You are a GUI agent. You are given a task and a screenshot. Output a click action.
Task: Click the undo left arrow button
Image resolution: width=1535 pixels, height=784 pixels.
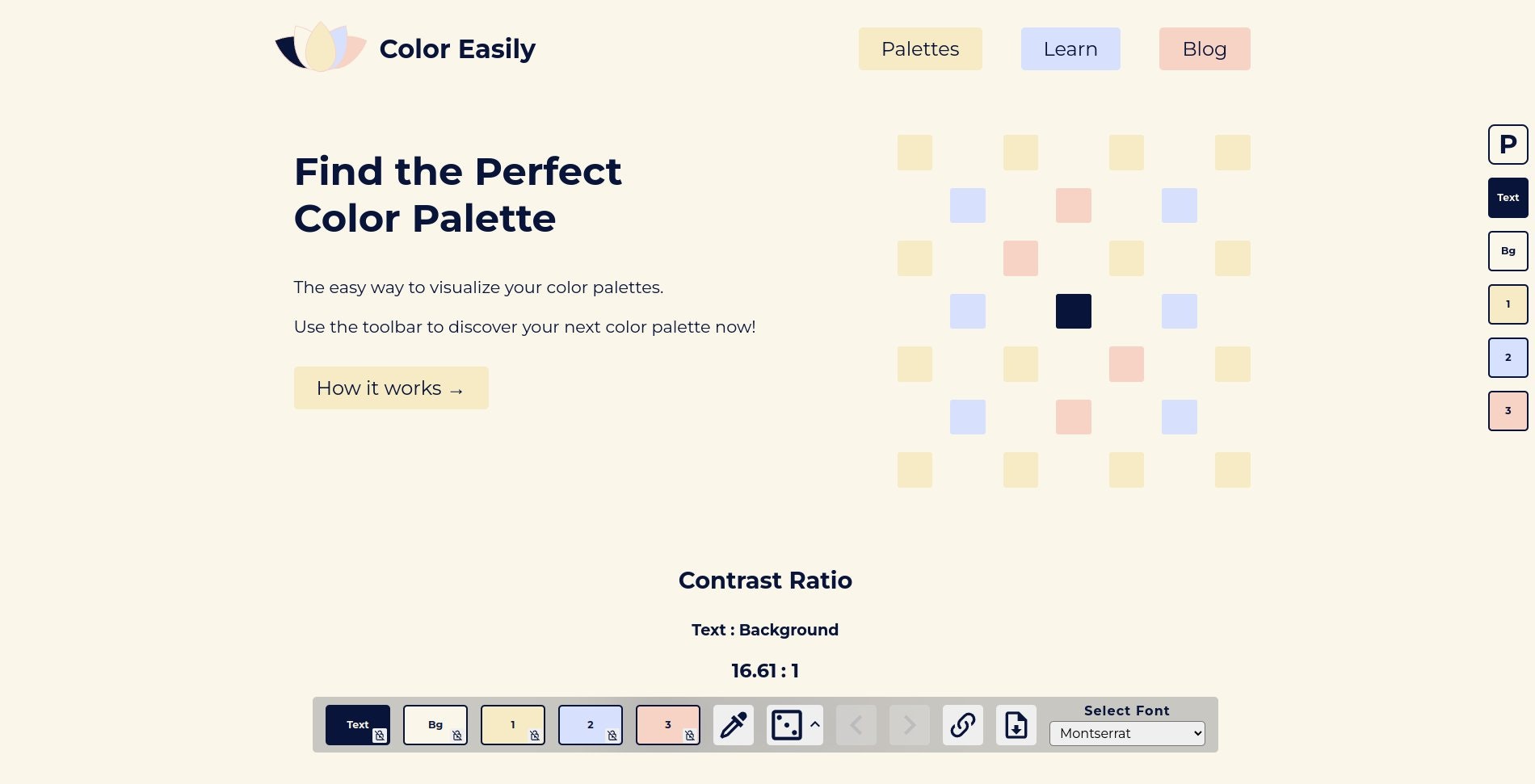point(856,725)
